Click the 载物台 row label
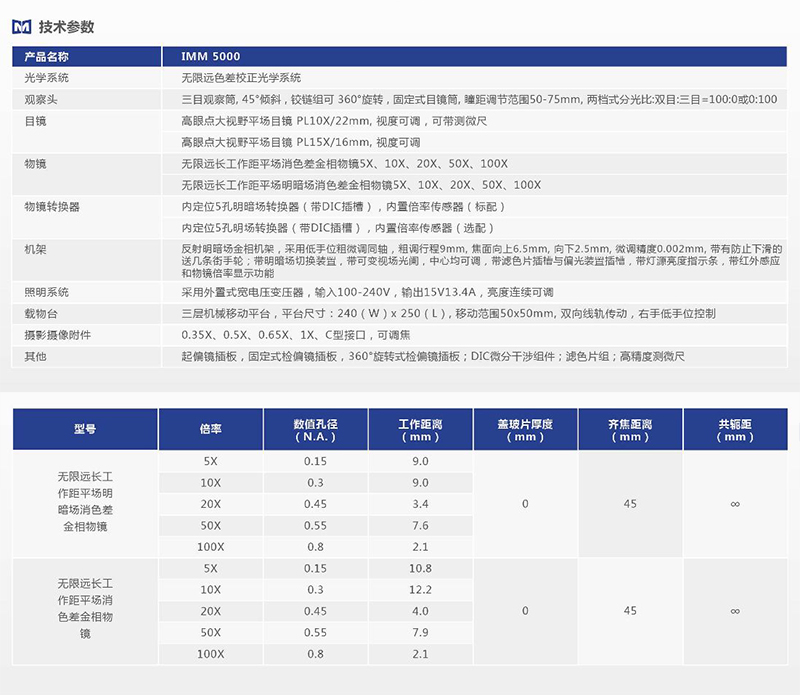This screenshot has width=800, height=695. [x=43, y=314]
